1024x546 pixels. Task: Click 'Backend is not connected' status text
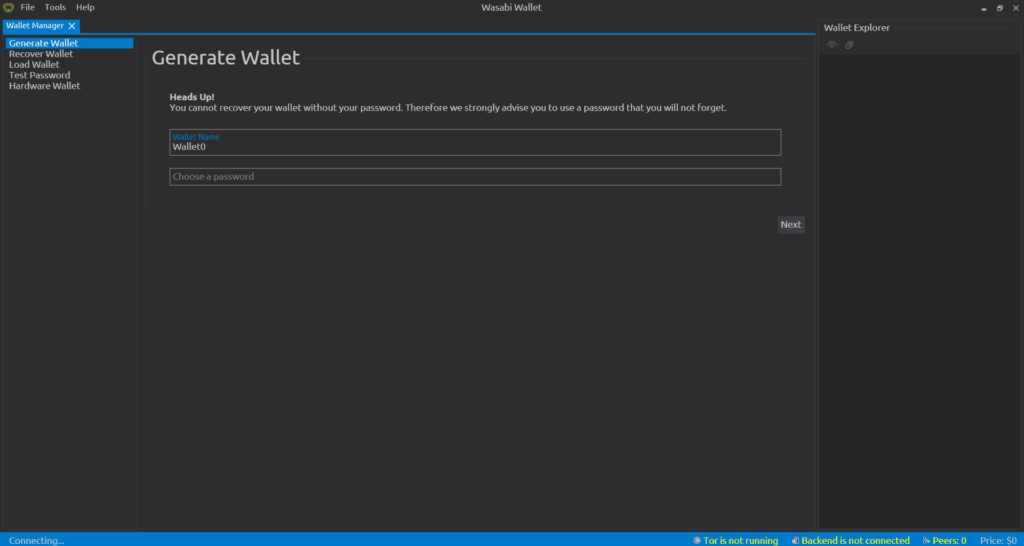click(856, 541)
